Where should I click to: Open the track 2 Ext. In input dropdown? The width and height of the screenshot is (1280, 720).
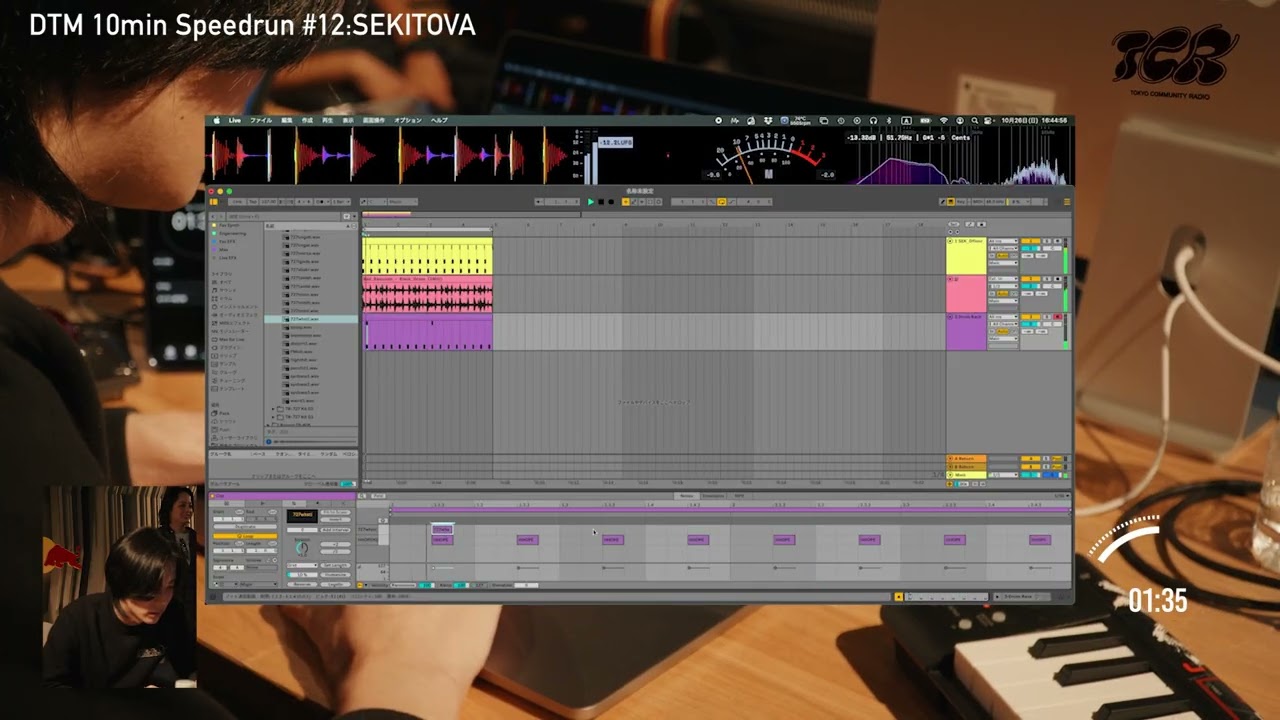click(1003, 279)
